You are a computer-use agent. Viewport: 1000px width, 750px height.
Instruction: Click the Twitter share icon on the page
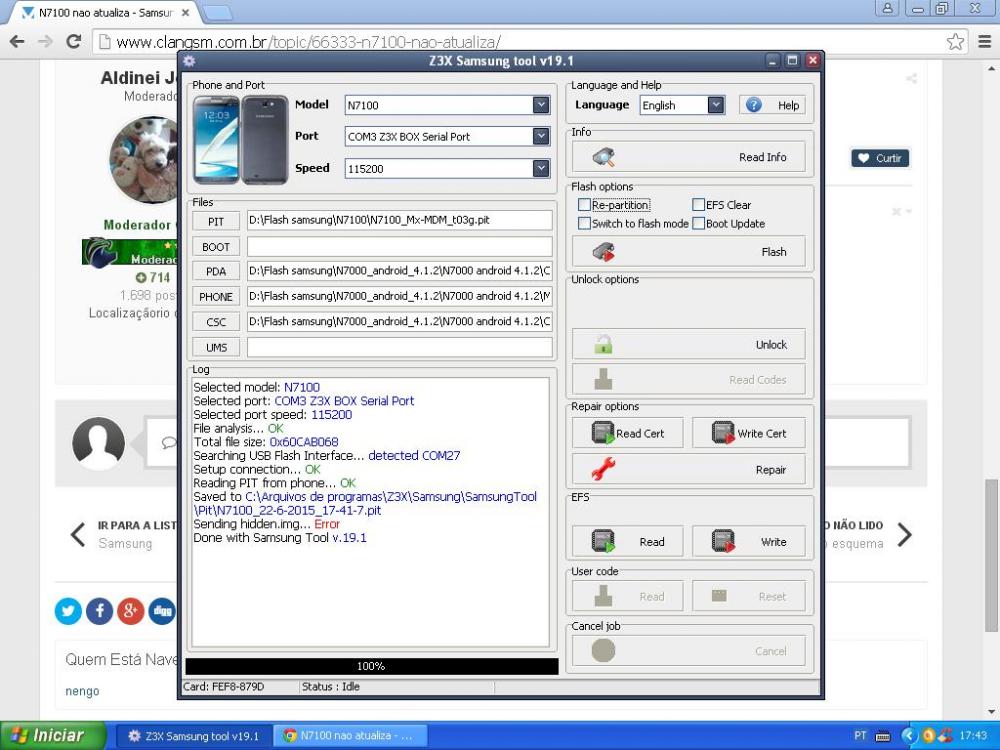point(68,611)
